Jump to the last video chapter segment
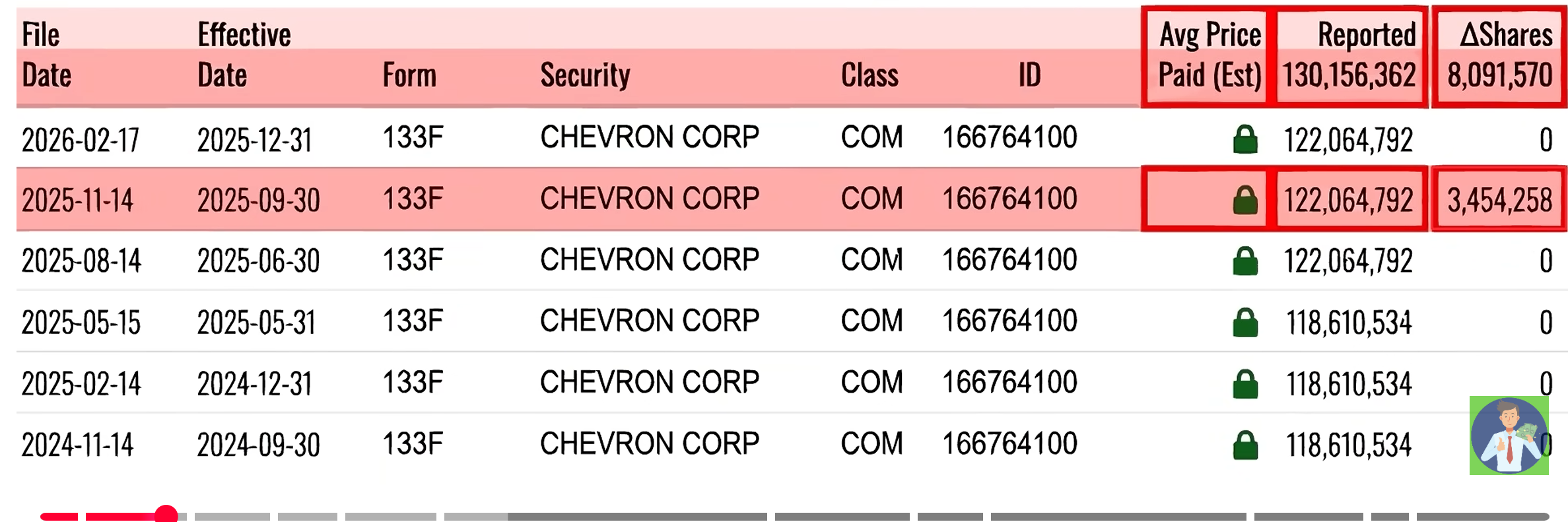The height and width of the screenshot is (522, 1568). pos(1482,516)
